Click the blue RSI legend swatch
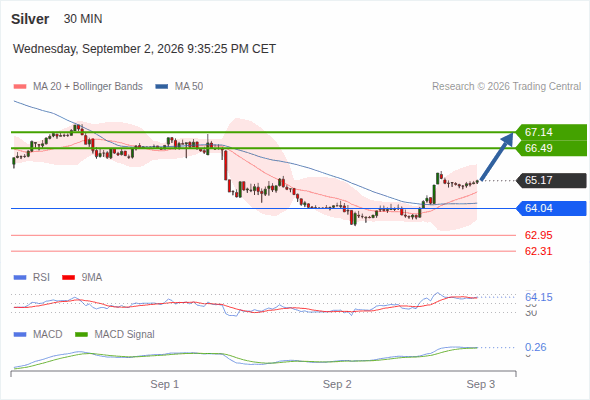Image resolution: width=590 pixels, height=400 pixels. 20,278
